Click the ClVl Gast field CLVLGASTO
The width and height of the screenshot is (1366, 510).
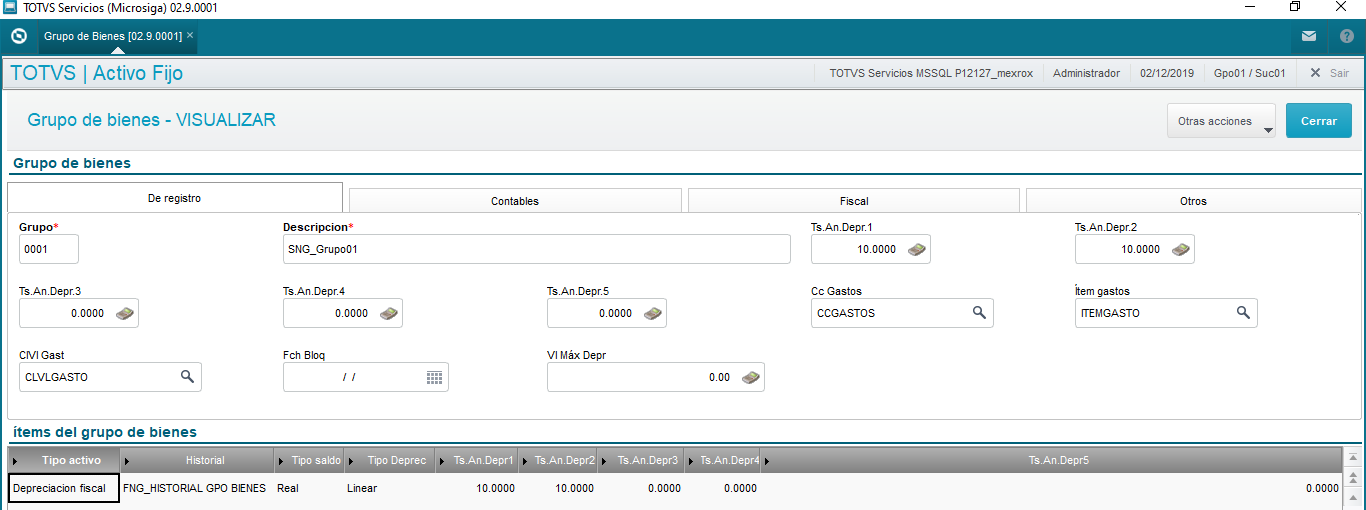(110, 377)
